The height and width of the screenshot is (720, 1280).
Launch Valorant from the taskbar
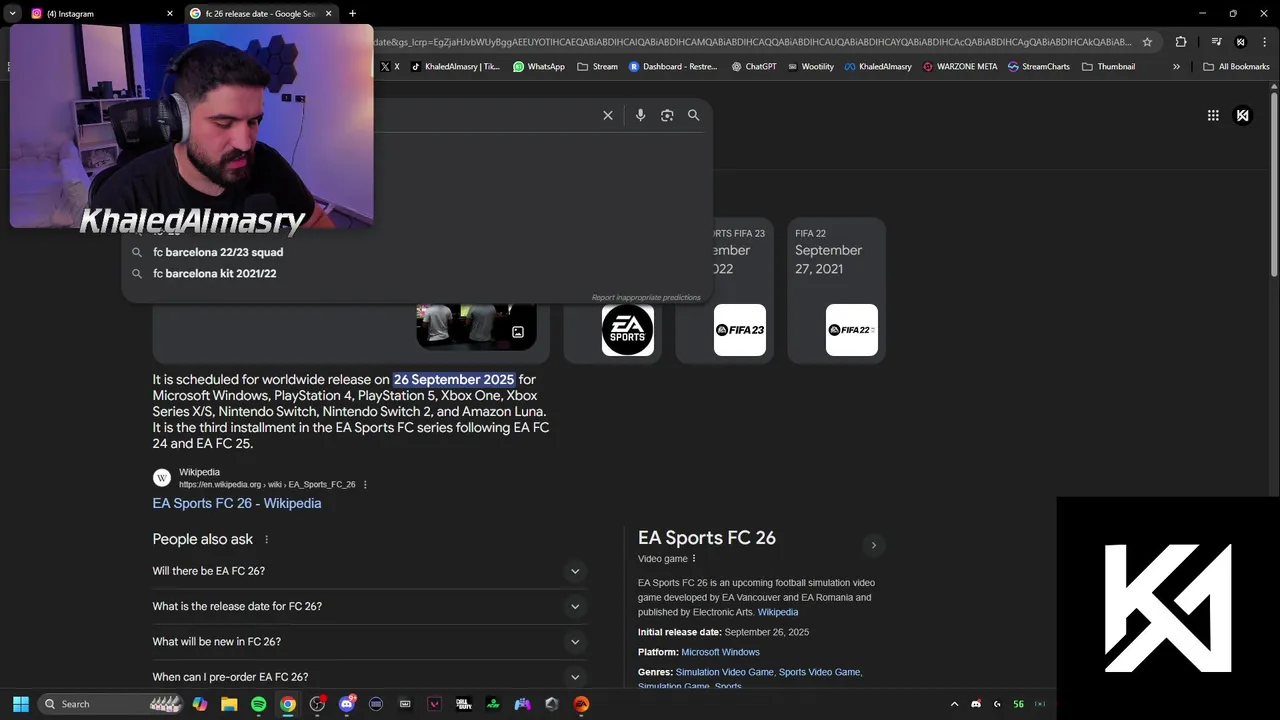pyautogui.click(x=434, y=704)
